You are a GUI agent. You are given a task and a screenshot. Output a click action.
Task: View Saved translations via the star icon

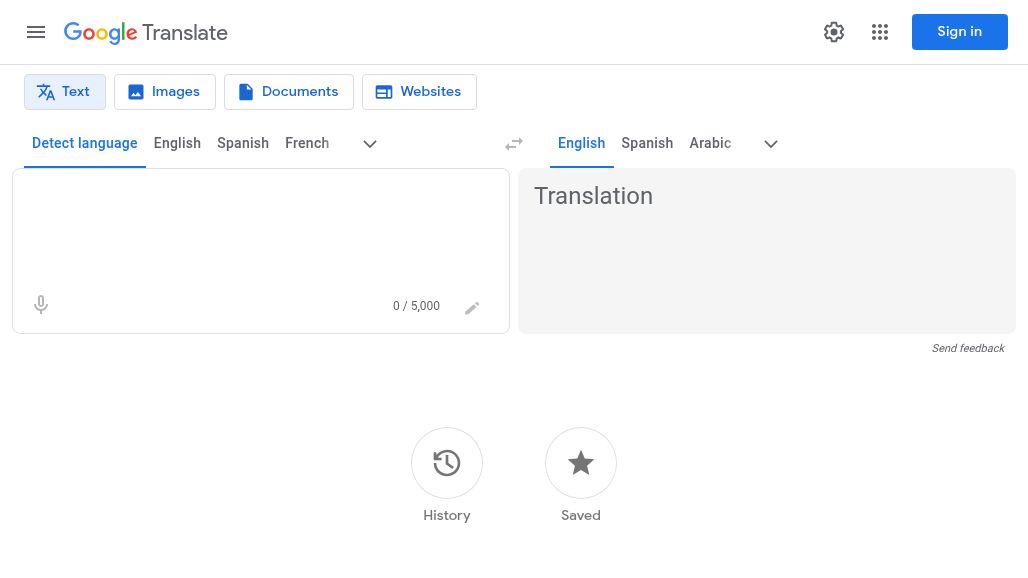(581, 463)
